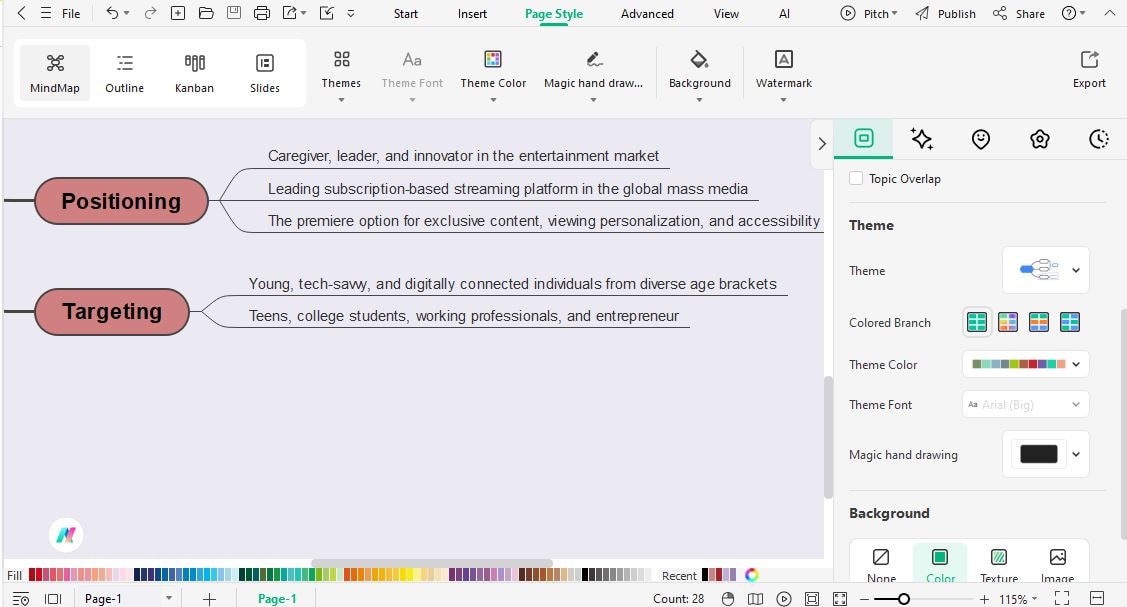Select the fourth Colored Branch style
The height and width of the screenshot is (607, 1127).
click(x=1070, y=322)
